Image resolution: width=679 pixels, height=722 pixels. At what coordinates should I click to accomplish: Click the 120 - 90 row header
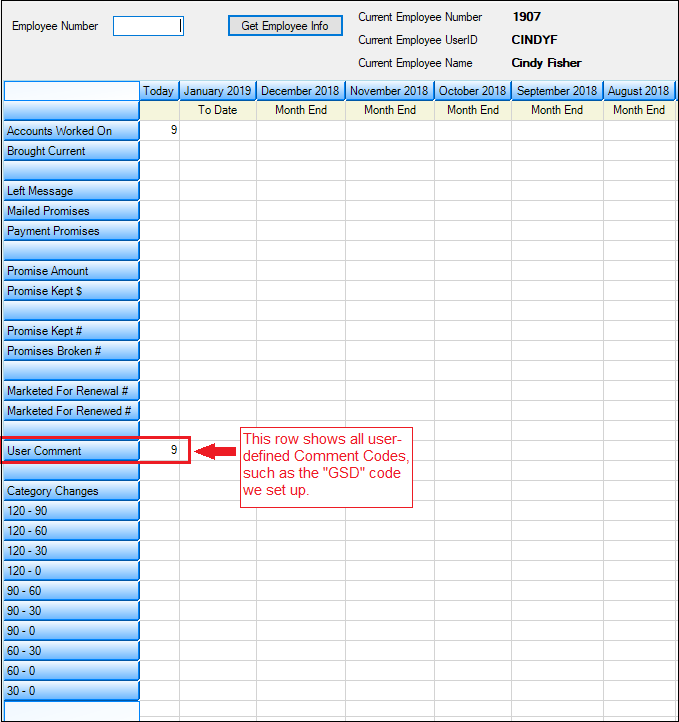coord(71,511)
